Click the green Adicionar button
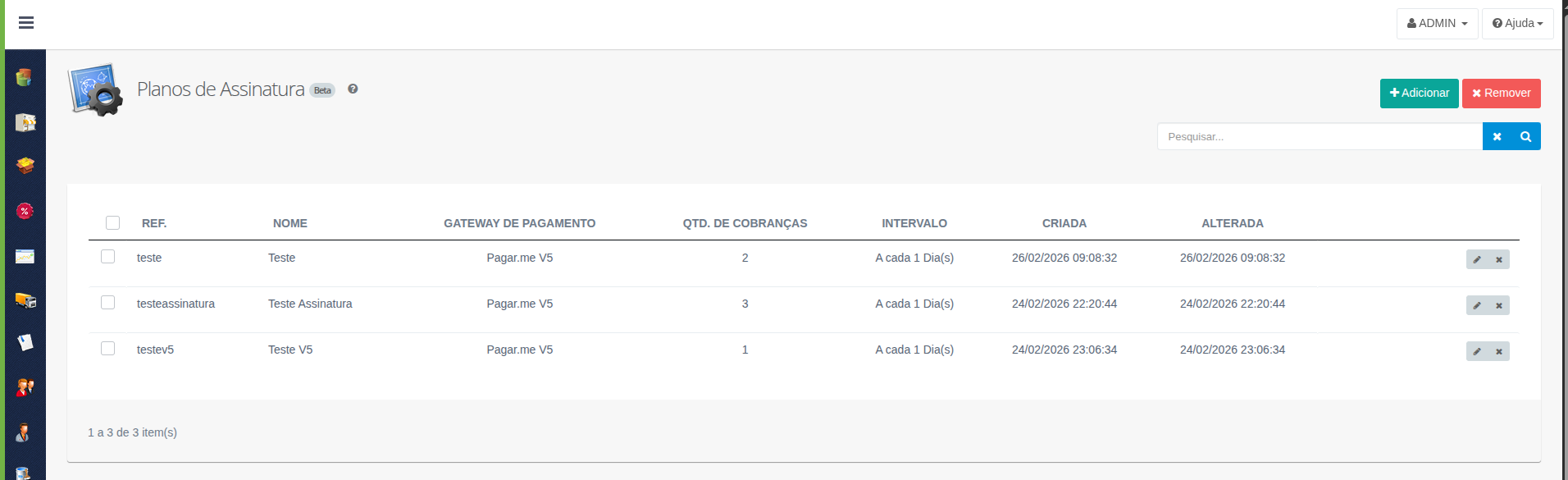 [x=1419, y=94]
